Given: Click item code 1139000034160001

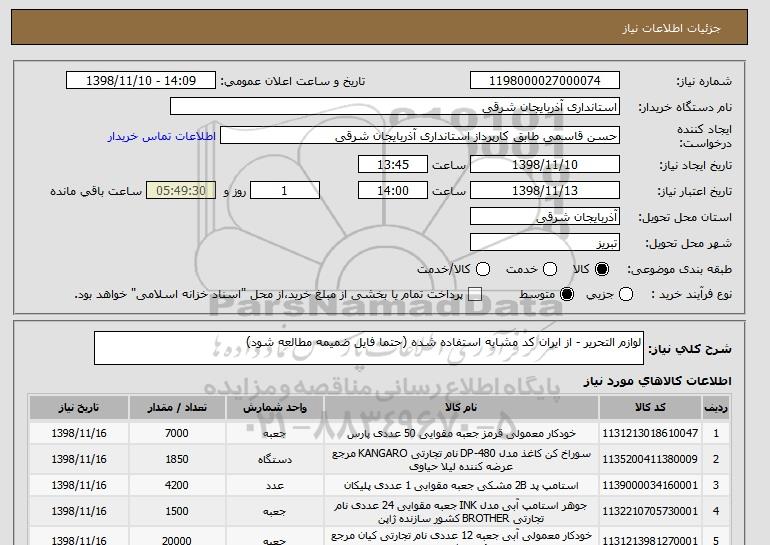Looking at the screenshot, I should [x=650, y=485].
